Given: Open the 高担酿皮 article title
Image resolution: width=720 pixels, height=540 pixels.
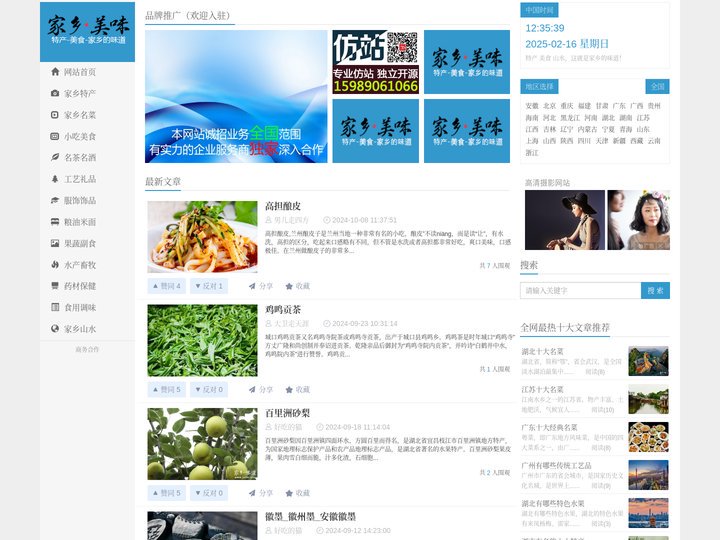Looking at the screenshot, I should click(283, 206).
